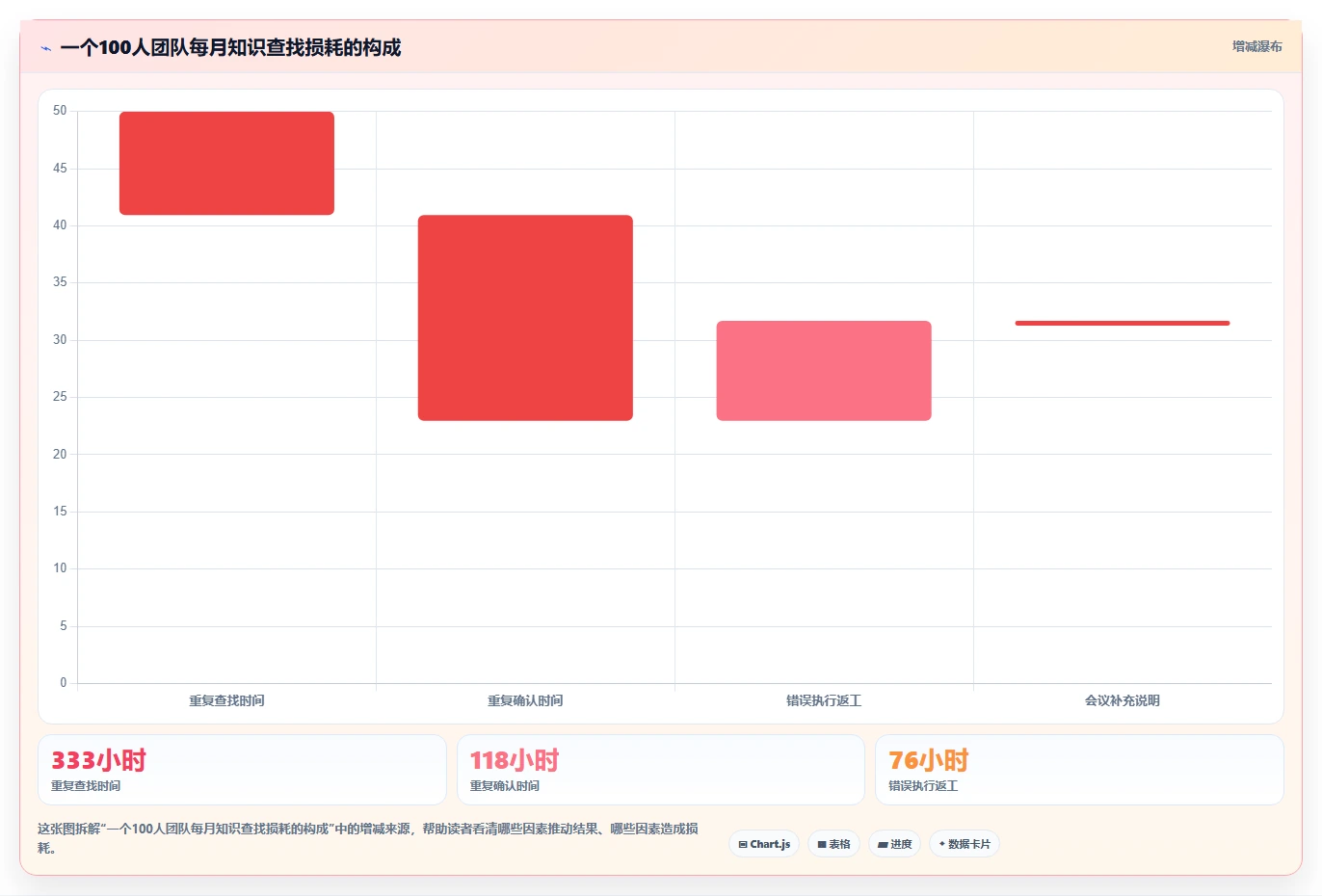Screen dimensions: 1322x896
Task: Click the y-axis tick value 25
Action: 60,397
